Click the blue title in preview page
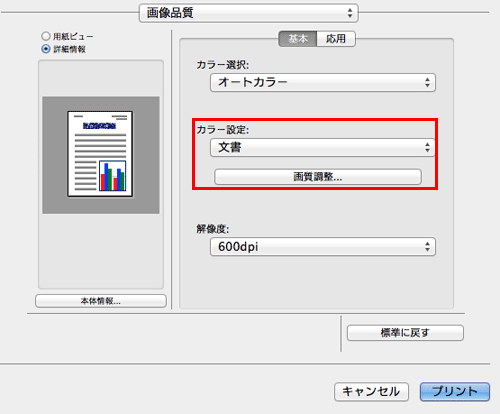500x414 pixels. (x=99, y=126)
